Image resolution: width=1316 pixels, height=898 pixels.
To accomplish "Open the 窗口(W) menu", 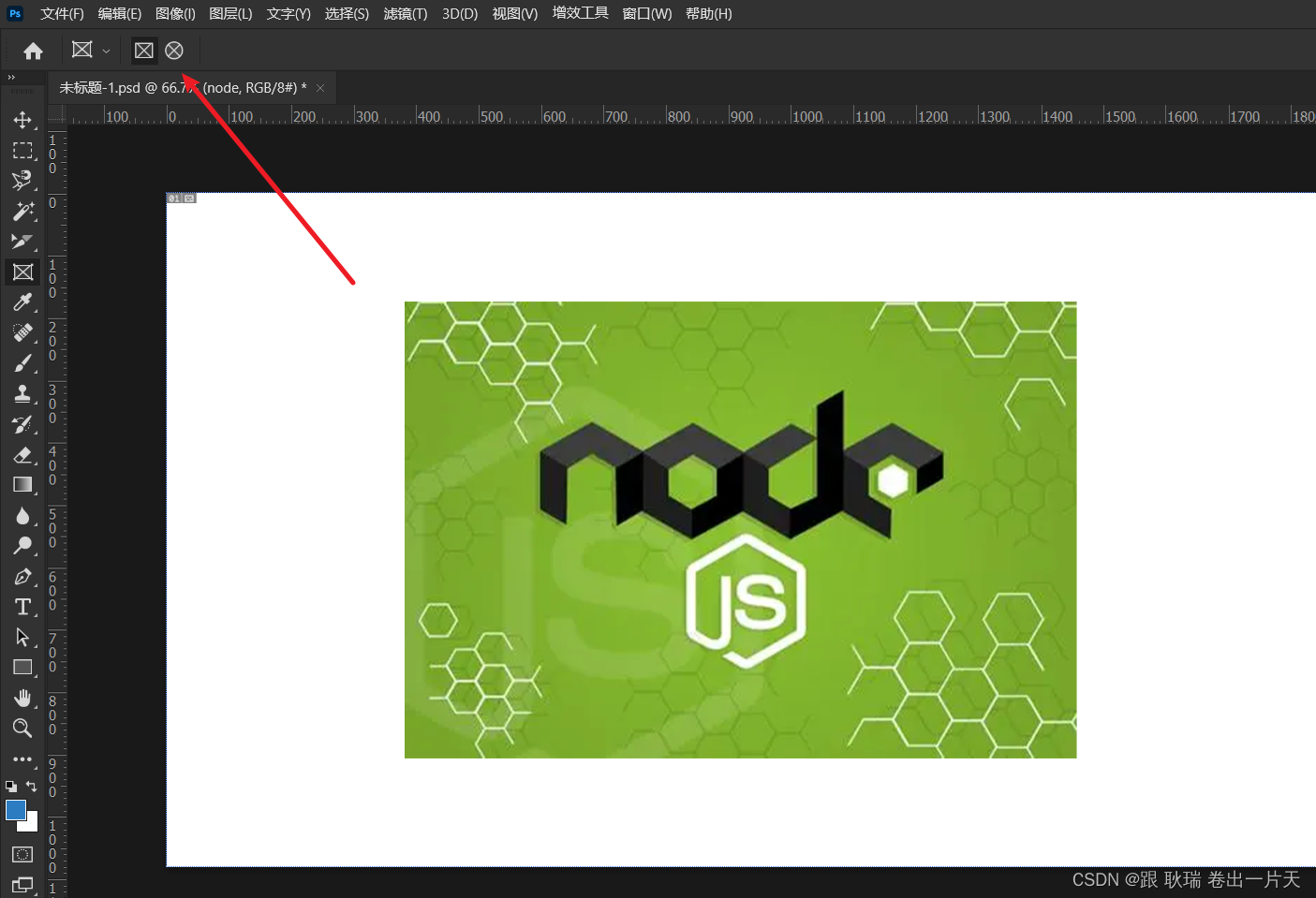I will 647,13.
